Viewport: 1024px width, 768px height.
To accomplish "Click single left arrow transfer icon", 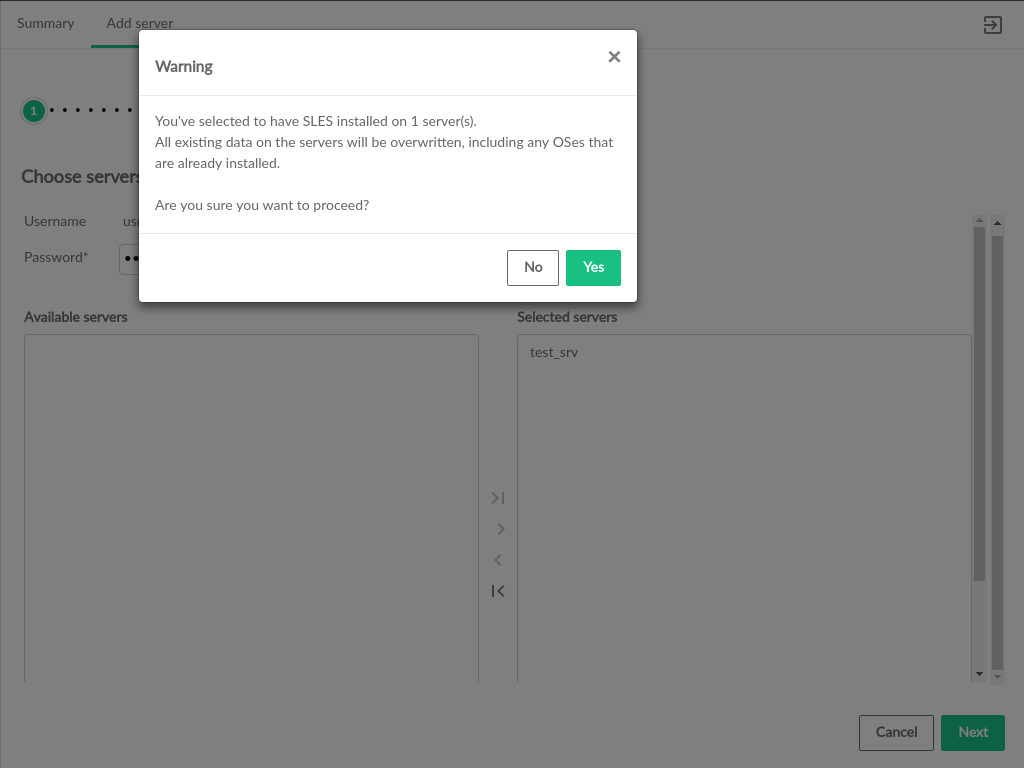I will 498,560.
